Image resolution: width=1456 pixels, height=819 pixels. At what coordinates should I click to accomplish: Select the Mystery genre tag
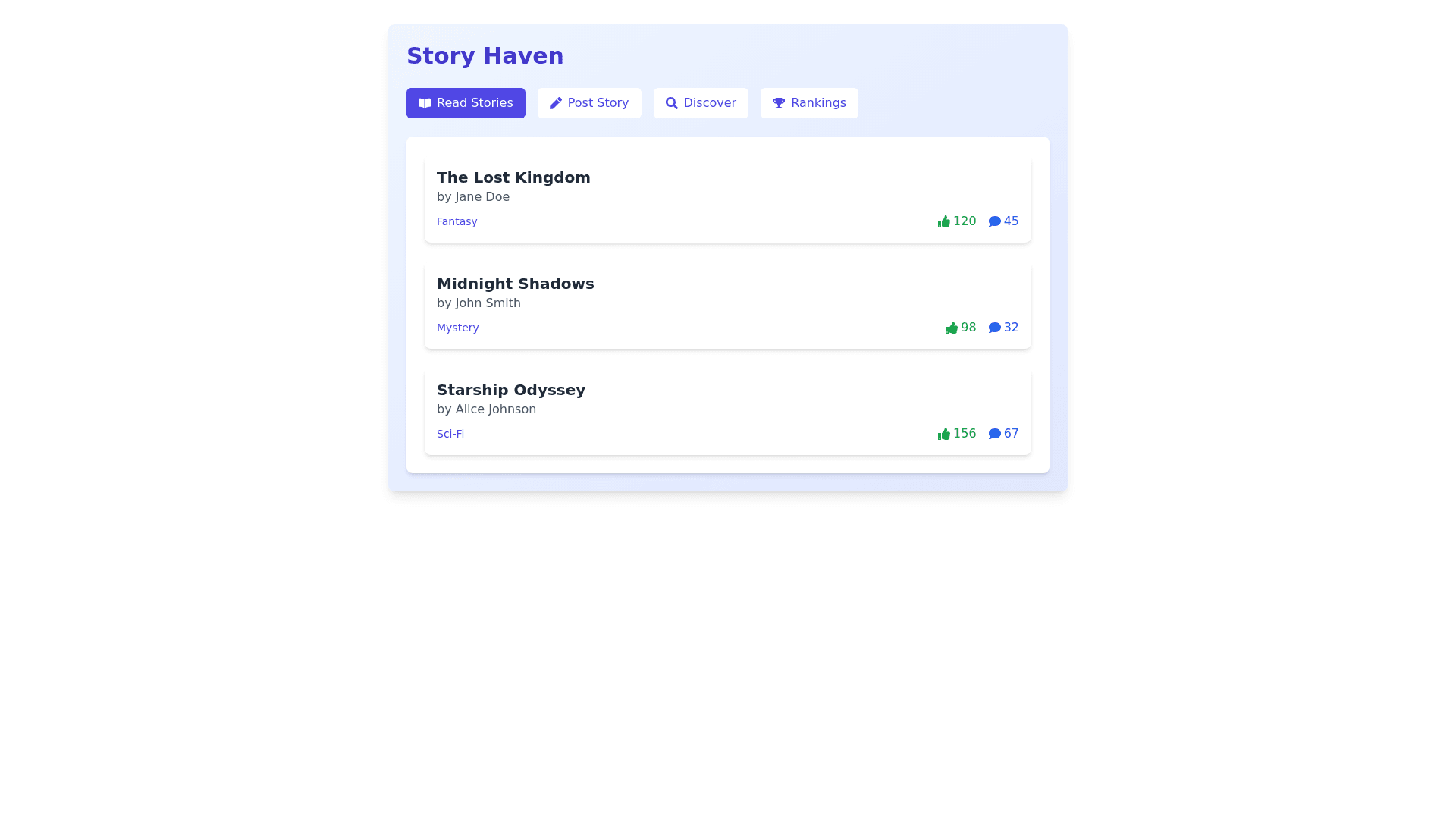[457, 328]
